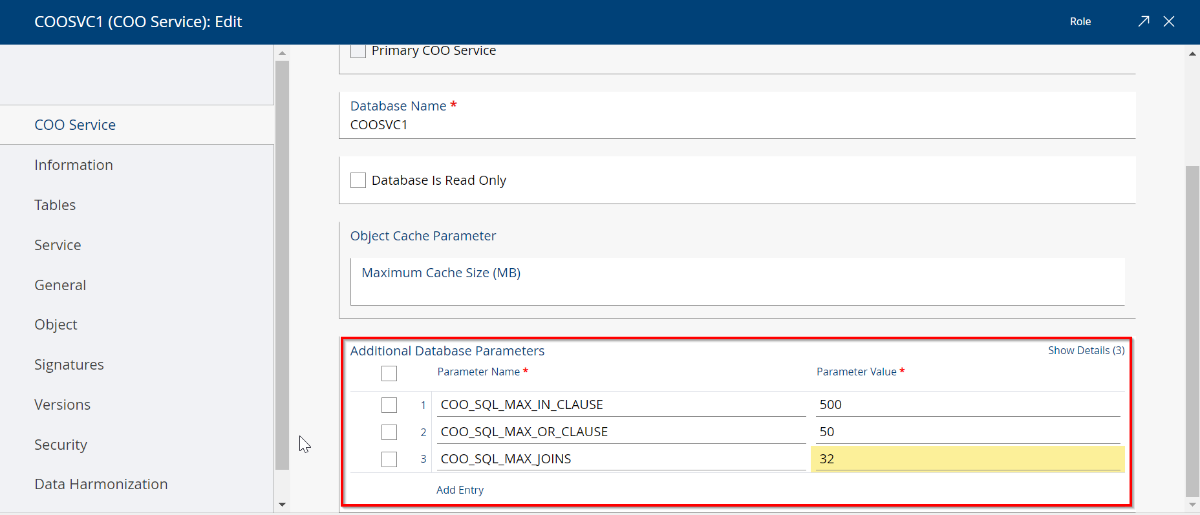
Task: Click the sidebar scroll up arrow
Action: (x=282, y=52)
